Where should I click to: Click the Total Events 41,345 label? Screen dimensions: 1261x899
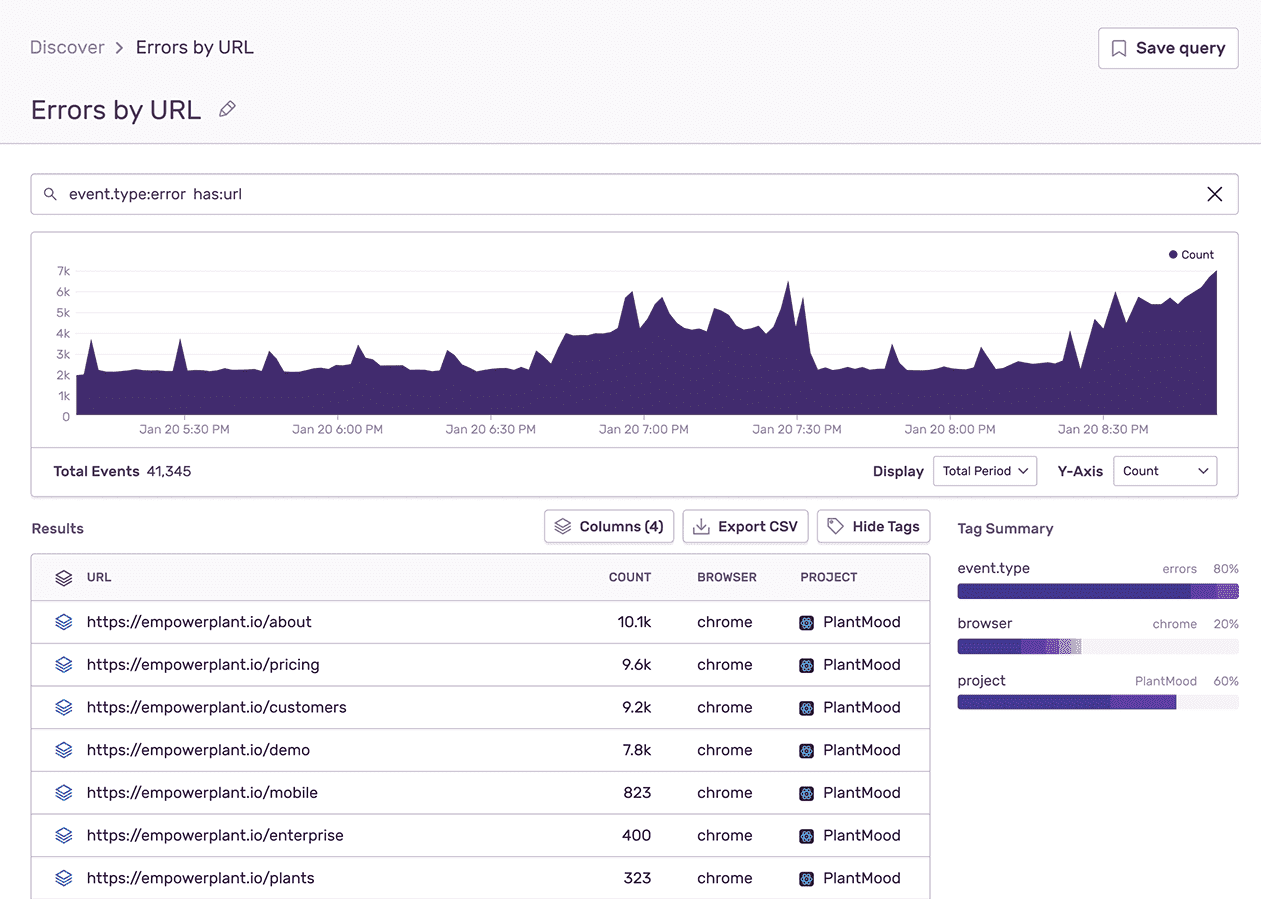pyautogui.click(x=122, y=471)
